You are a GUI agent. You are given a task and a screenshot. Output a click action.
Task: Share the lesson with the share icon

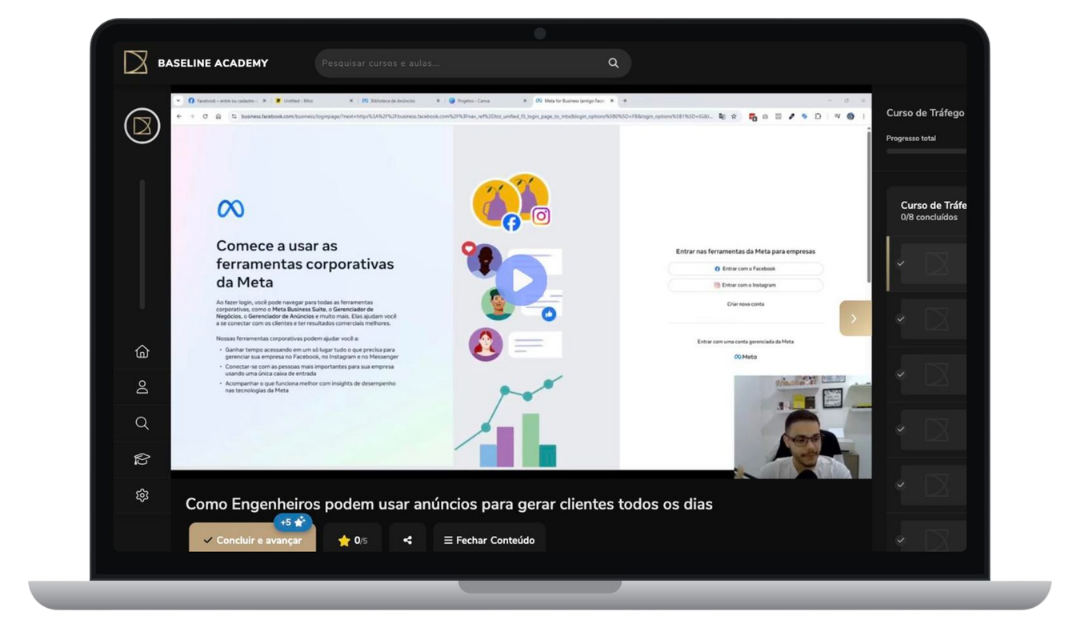pyautogui.click(x=407, y=541)
